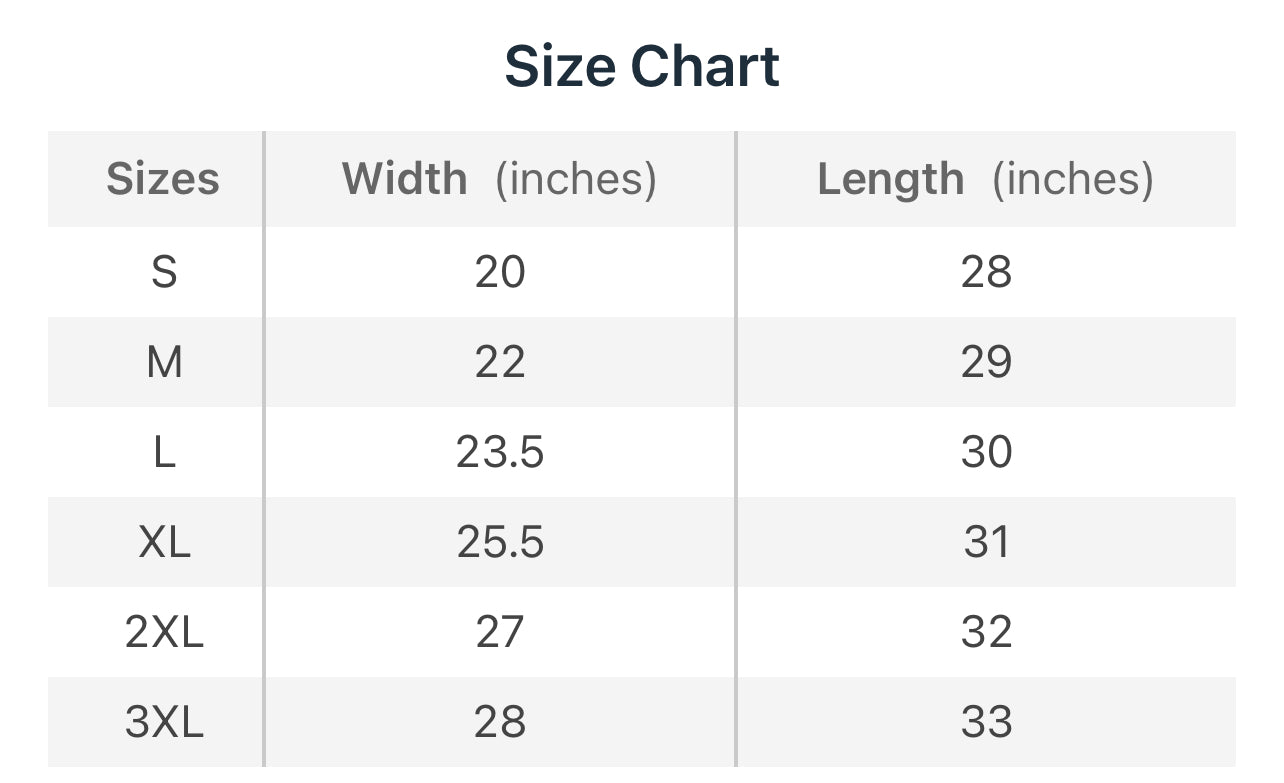Click the width value 20 for size S

(x=500, y=272)
